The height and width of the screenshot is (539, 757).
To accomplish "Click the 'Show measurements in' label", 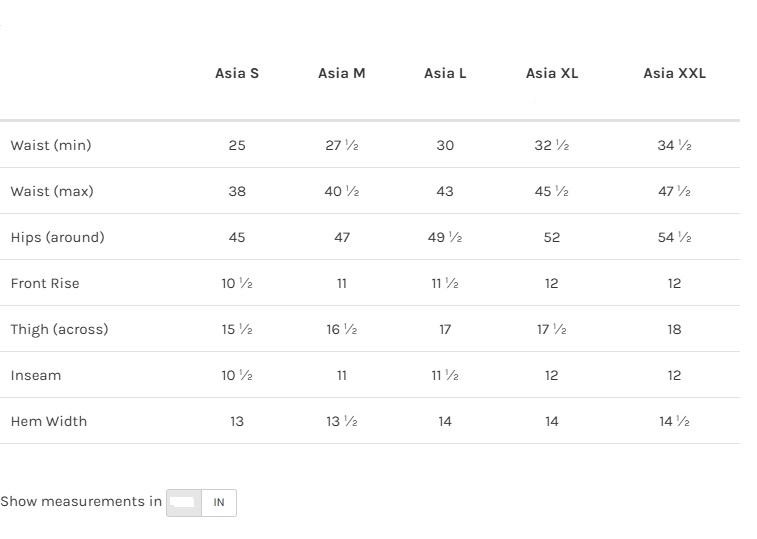I will (81, 502).
